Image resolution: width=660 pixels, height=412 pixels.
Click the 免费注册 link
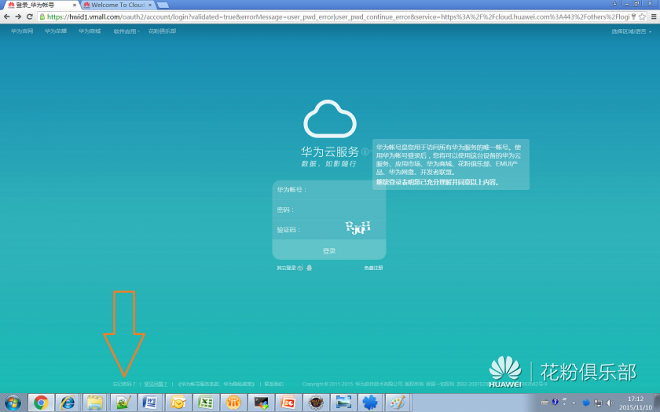[x=373, y=268]
